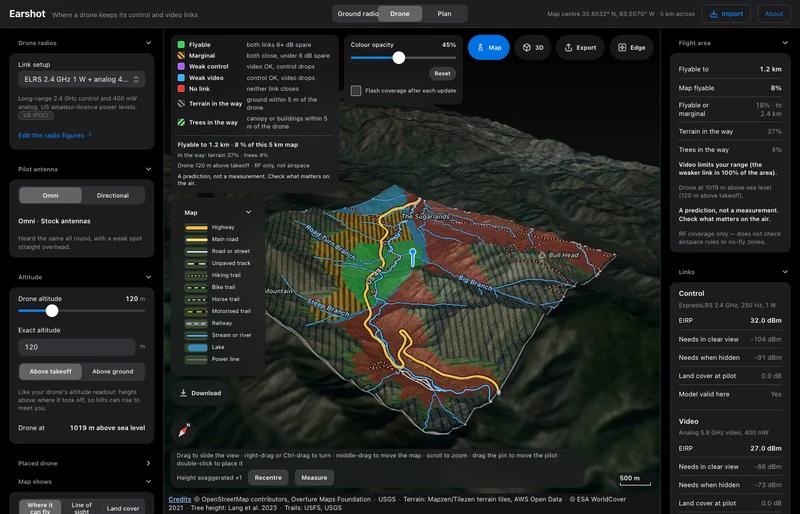This screenshot has height=514, width=800.
Task: Click the 3D cube icon
Action: (x=527, y=47)
